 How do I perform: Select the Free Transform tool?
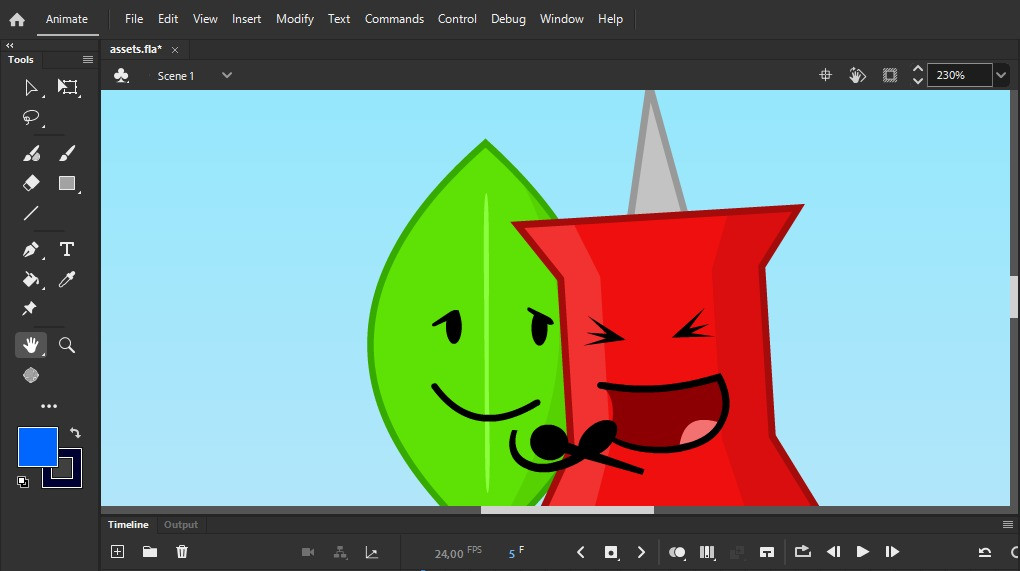67,87
